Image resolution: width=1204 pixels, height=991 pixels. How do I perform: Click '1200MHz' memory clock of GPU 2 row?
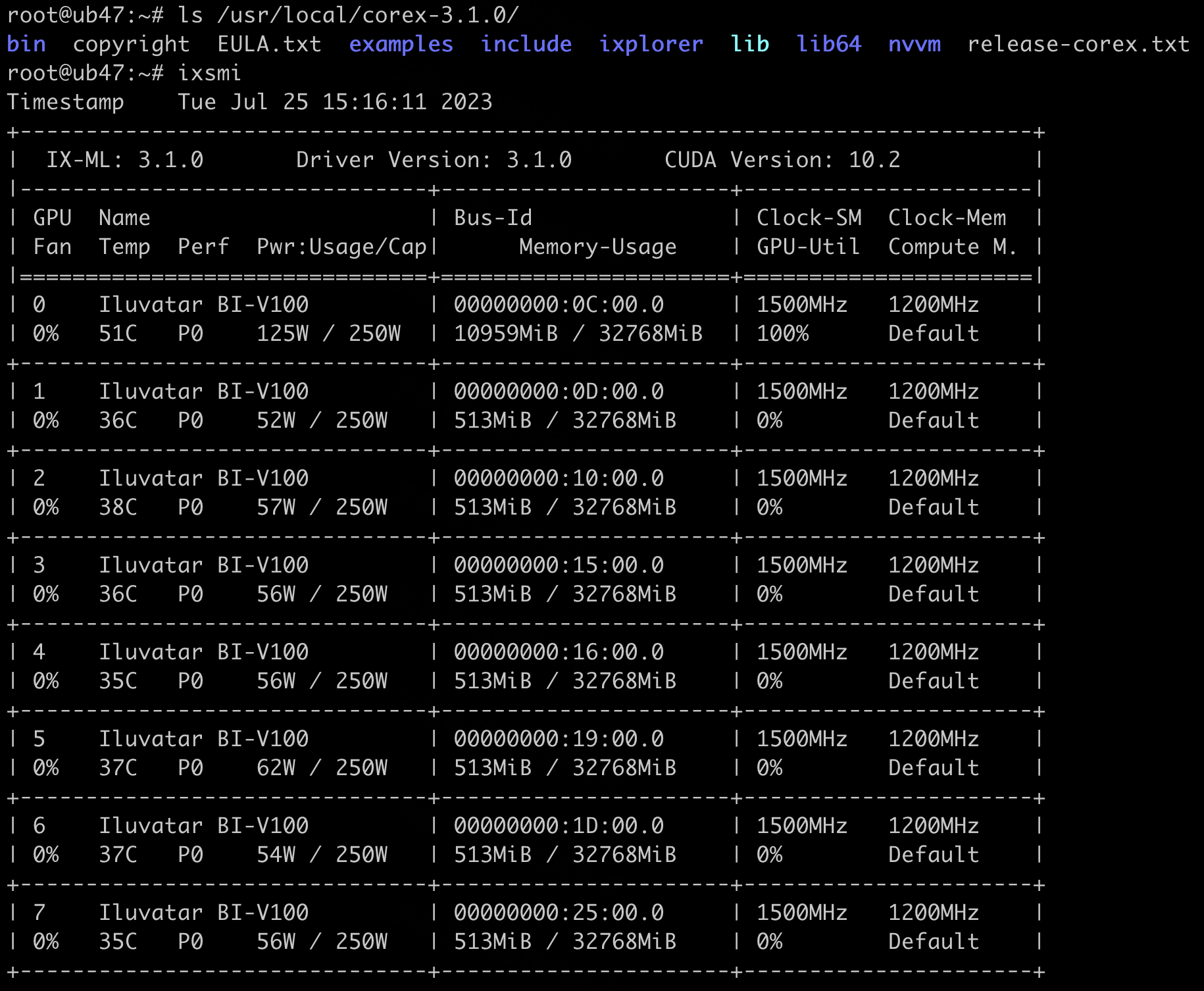point(934,478)
